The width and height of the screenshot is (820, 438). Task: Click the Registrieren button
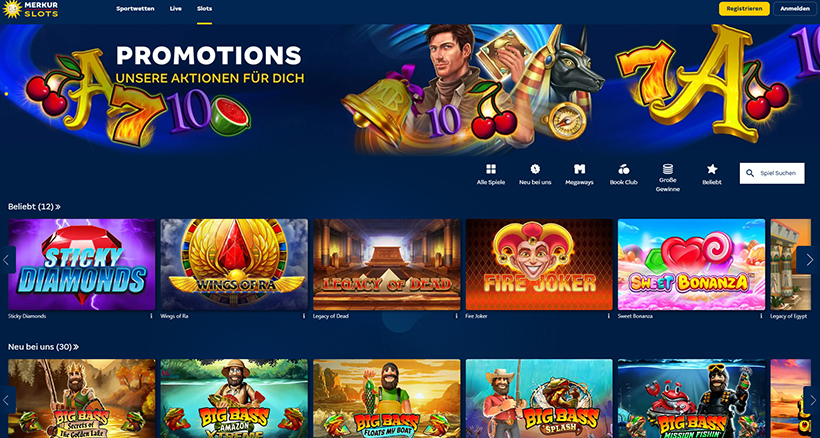744,9
